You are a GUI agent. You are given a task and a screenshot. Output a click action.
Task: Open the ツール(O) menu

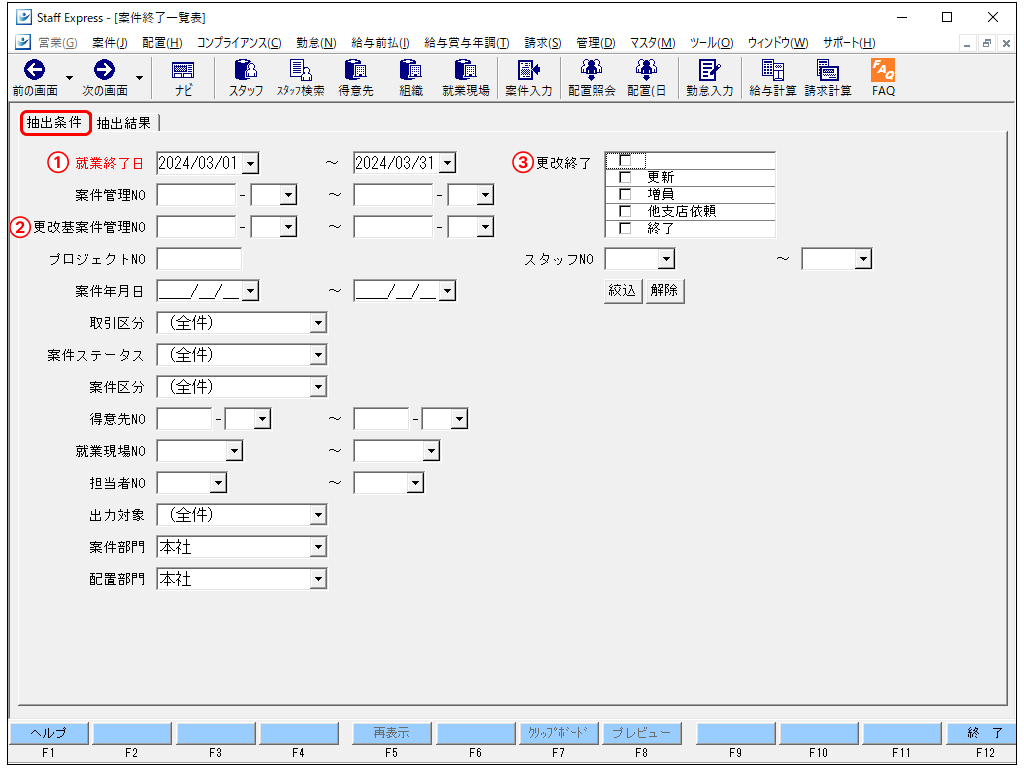coord(711,43)
